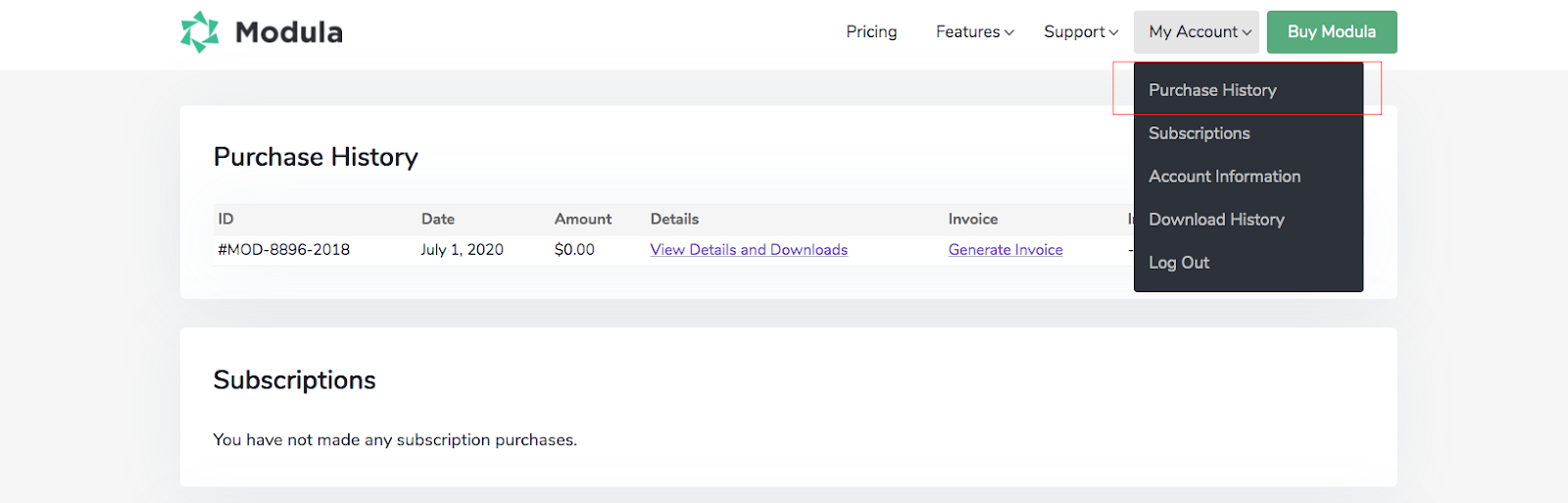Click the ID column header

pyautogui.click(x=225, y=219)
